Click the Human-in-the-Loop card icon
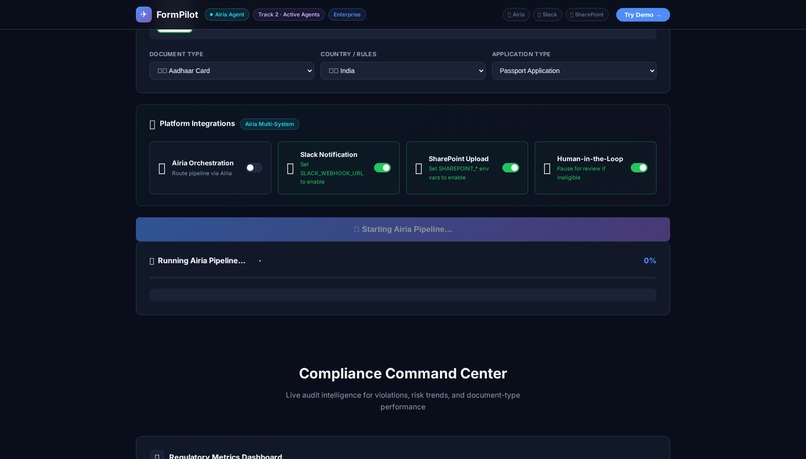Viewport: 806px width, 459px height. [x=547, y=169]
